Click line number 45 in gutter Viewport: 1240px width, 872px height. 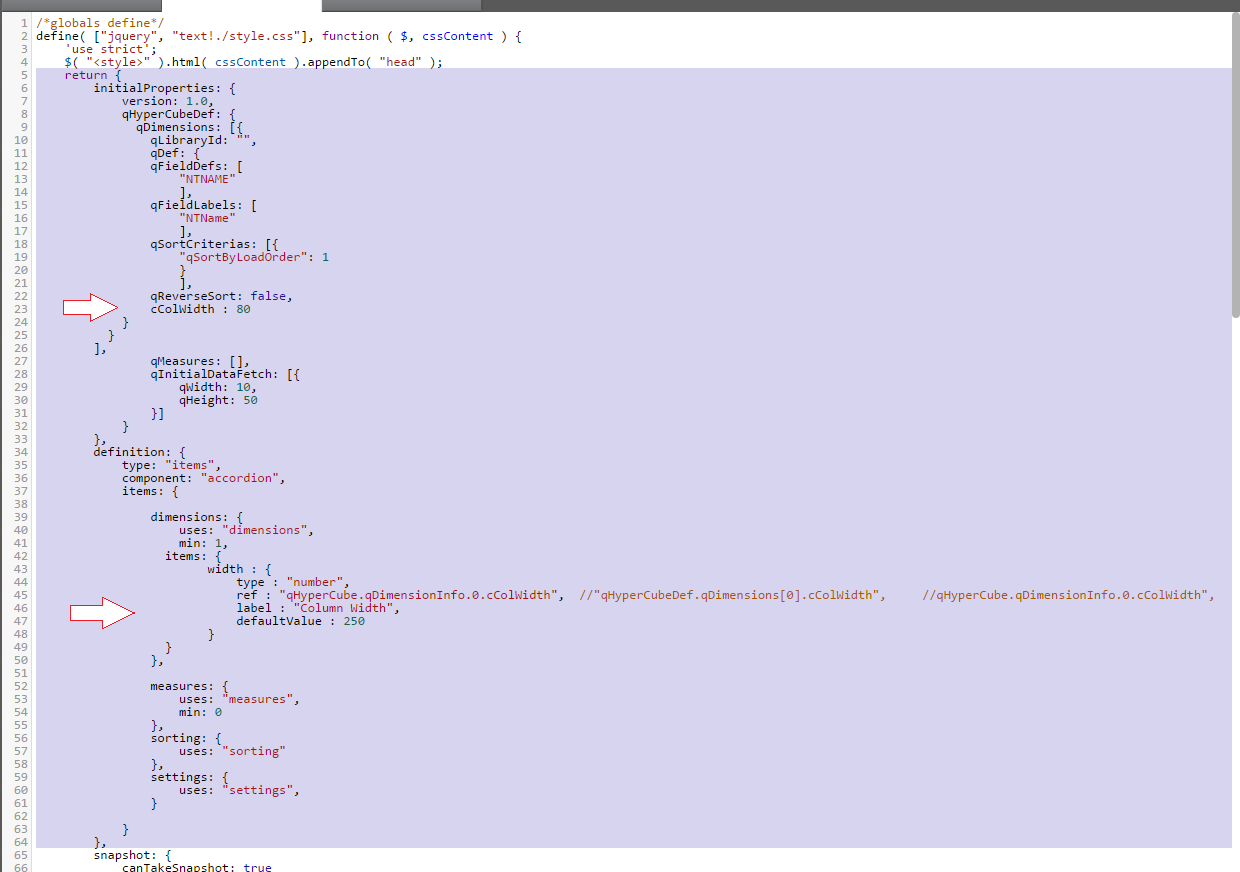(x=22, y=595)
